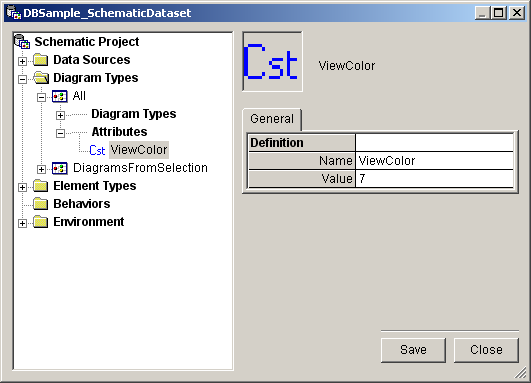This screenshot has height=383, width=531.
Task: Click the DBSample_SchematicDataset title bar text
Action: point(107,13)
